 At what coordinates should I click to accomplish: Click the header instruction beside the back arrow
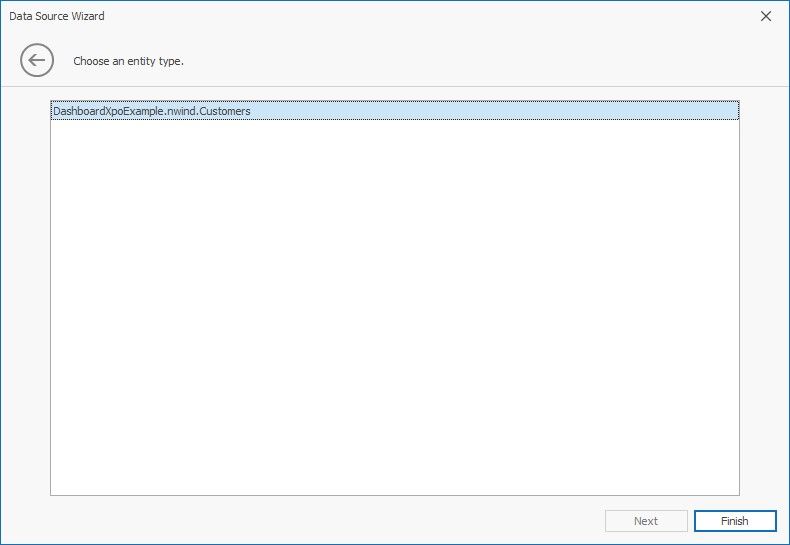128,61
